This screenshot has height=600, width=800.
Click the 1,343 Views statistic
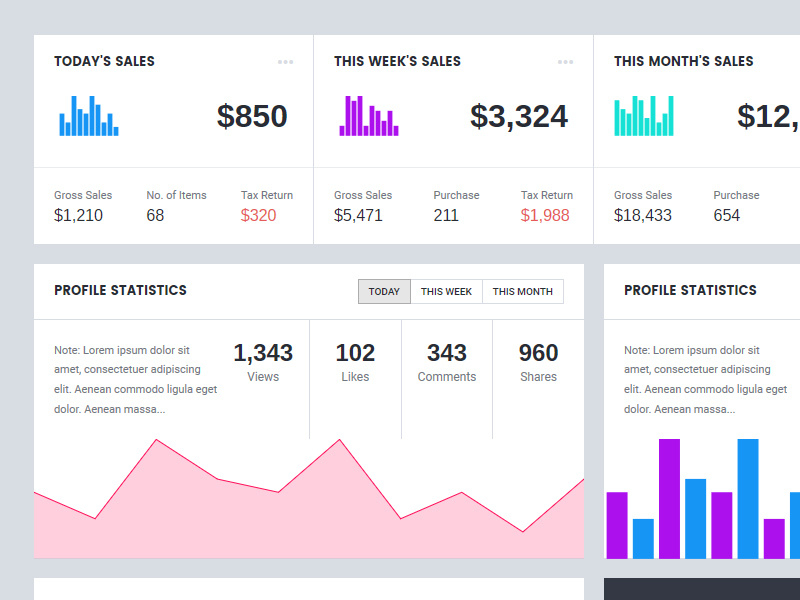tap(263, 362)
